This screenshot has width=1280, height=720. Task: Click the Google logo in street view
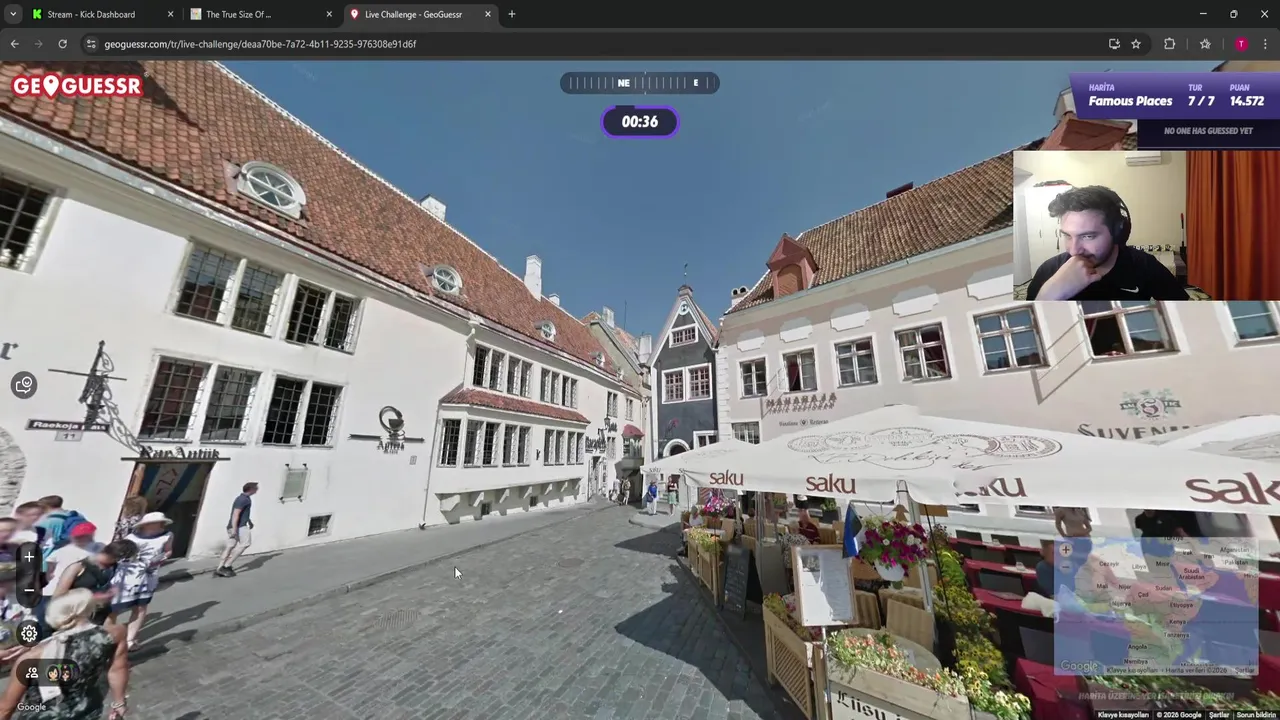tap(31, 707)
